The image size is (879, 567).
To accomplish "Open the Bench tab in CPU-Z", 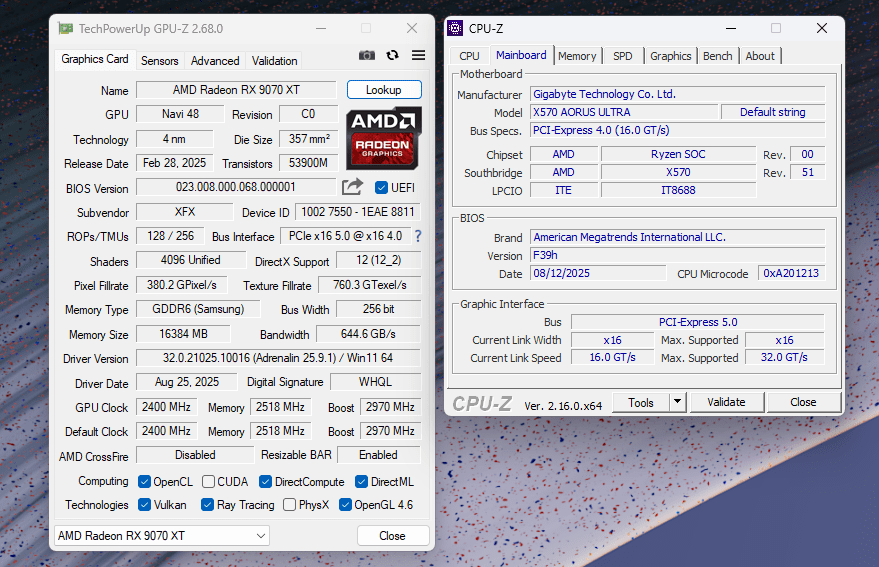I will point(718,56).
